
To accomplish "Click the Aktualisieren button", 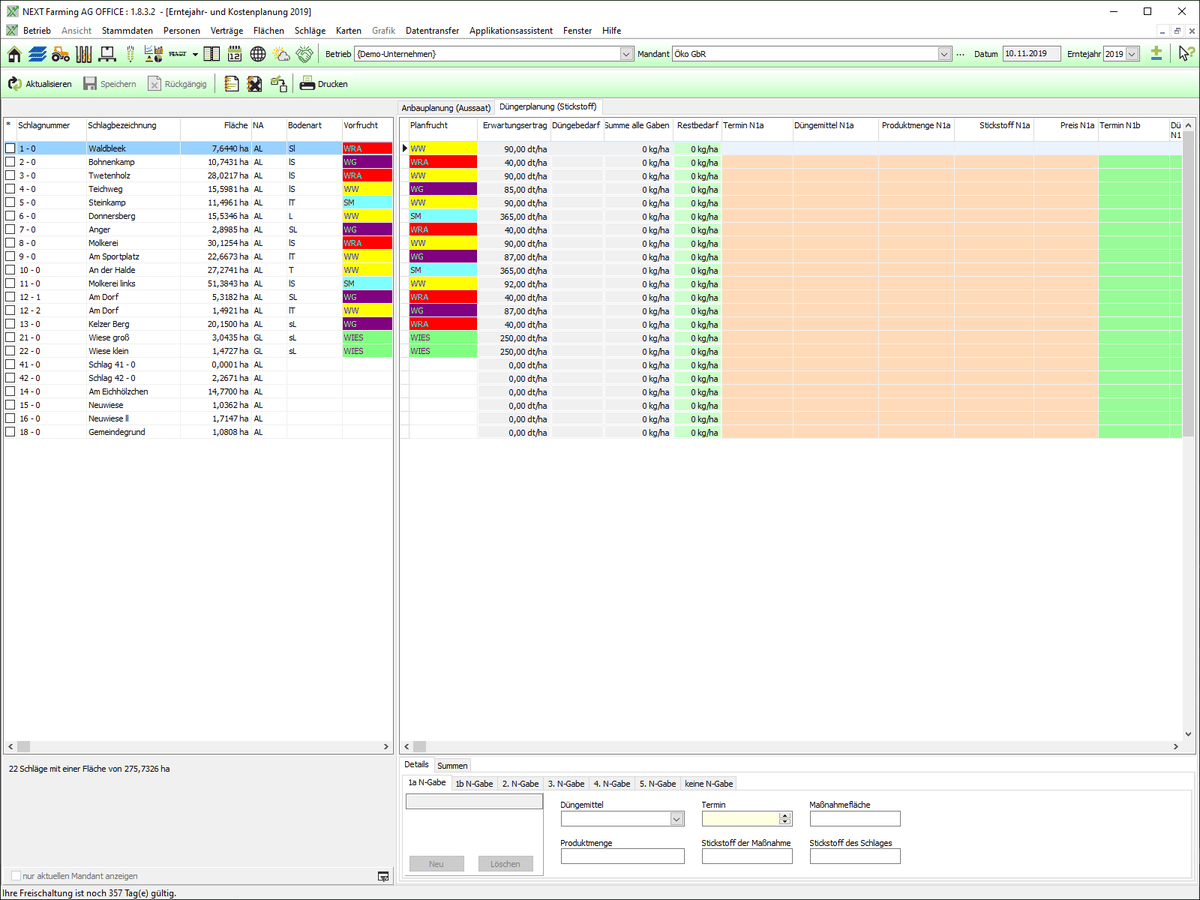I will click(x=40, y=84).
